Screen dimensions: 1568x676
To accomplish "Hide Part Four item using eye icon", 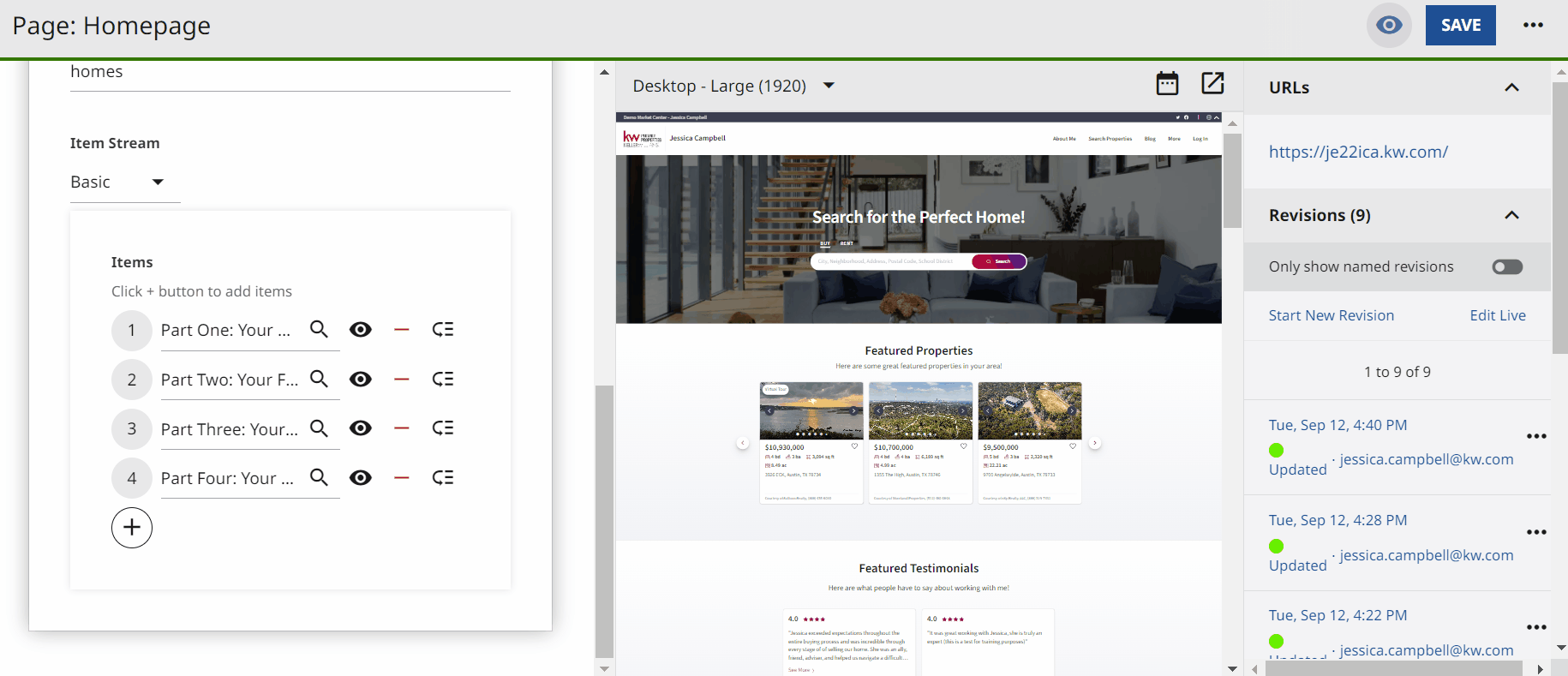I will pyautogui.click(x=361, y=478).
